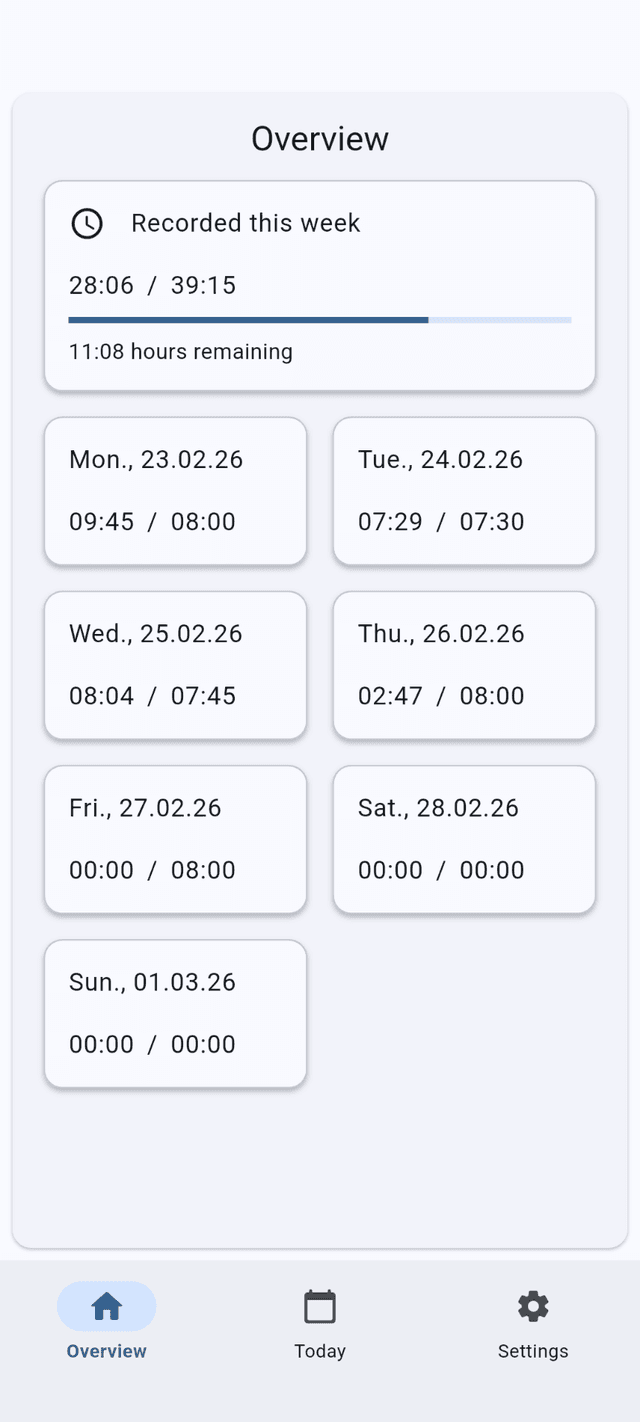Switch to the Settings tab
The height and width of the screenshot is (1422, 640).
point(532,1322)
